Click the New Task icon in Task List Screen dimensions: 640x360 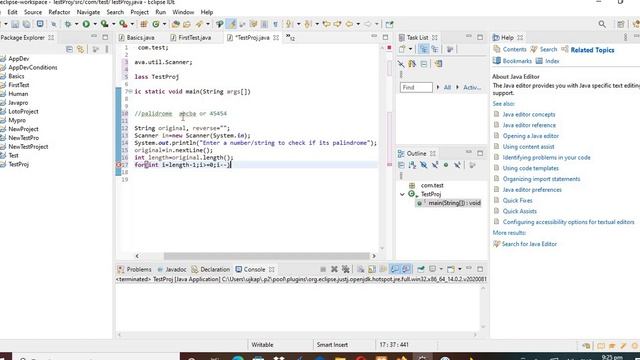point(402,49)
